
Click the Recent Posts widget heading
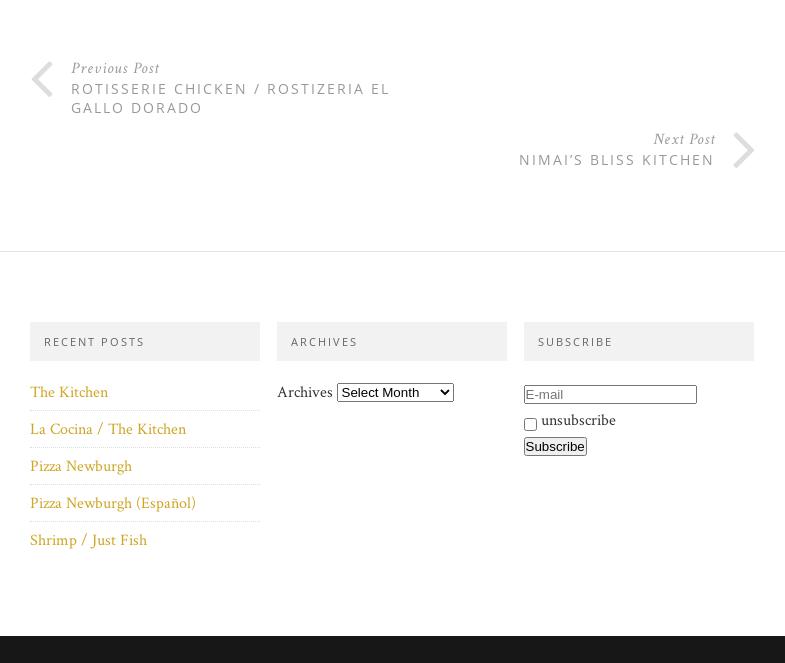tap(94, 342)
